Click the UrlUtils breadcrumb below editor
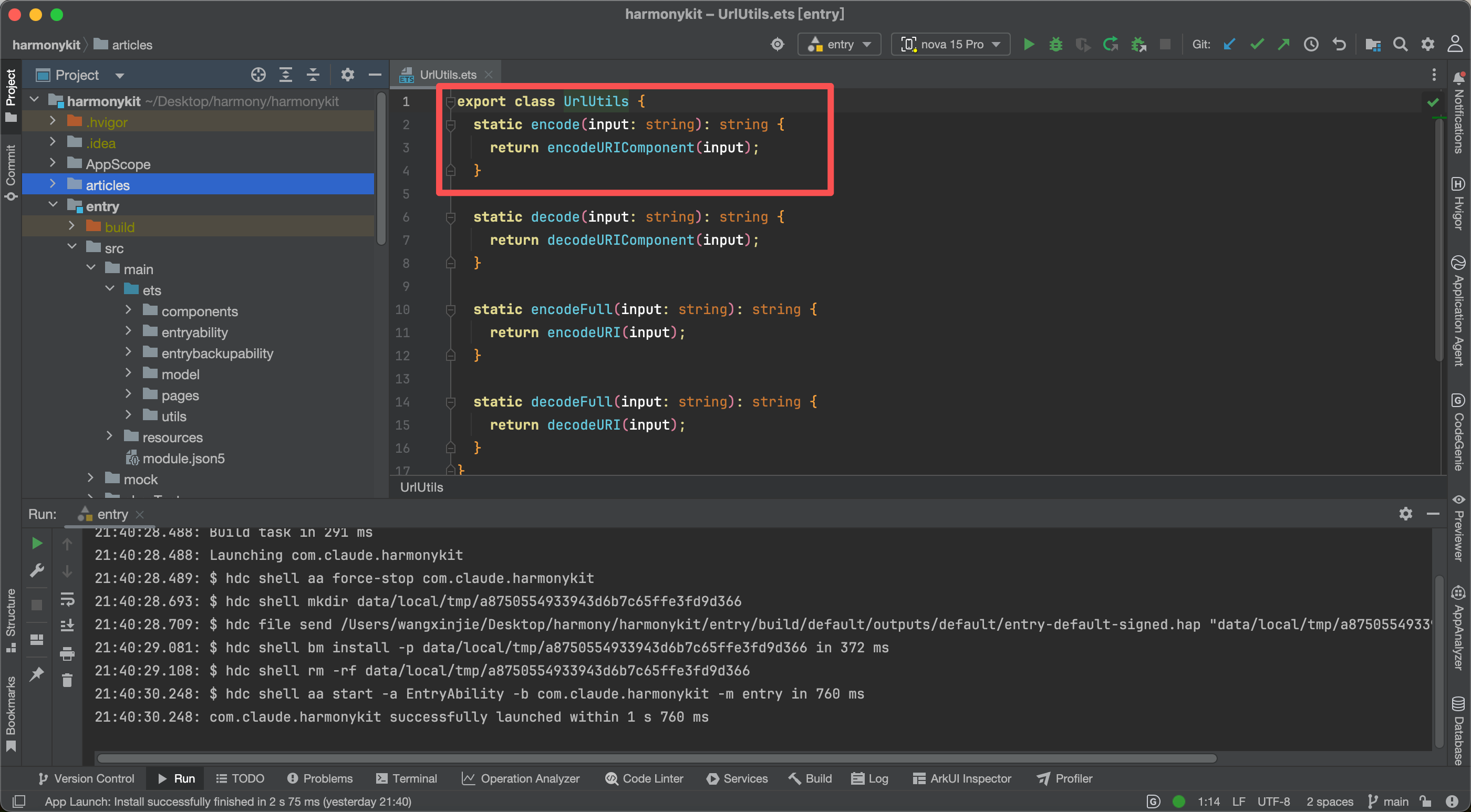This screenshot has height=812, width=1471. pyautogui.click(x=421, y=487)
